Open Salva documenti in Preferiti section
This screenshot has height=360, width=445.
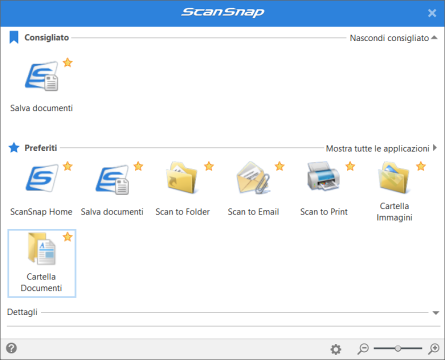click(x=112, y=180)
